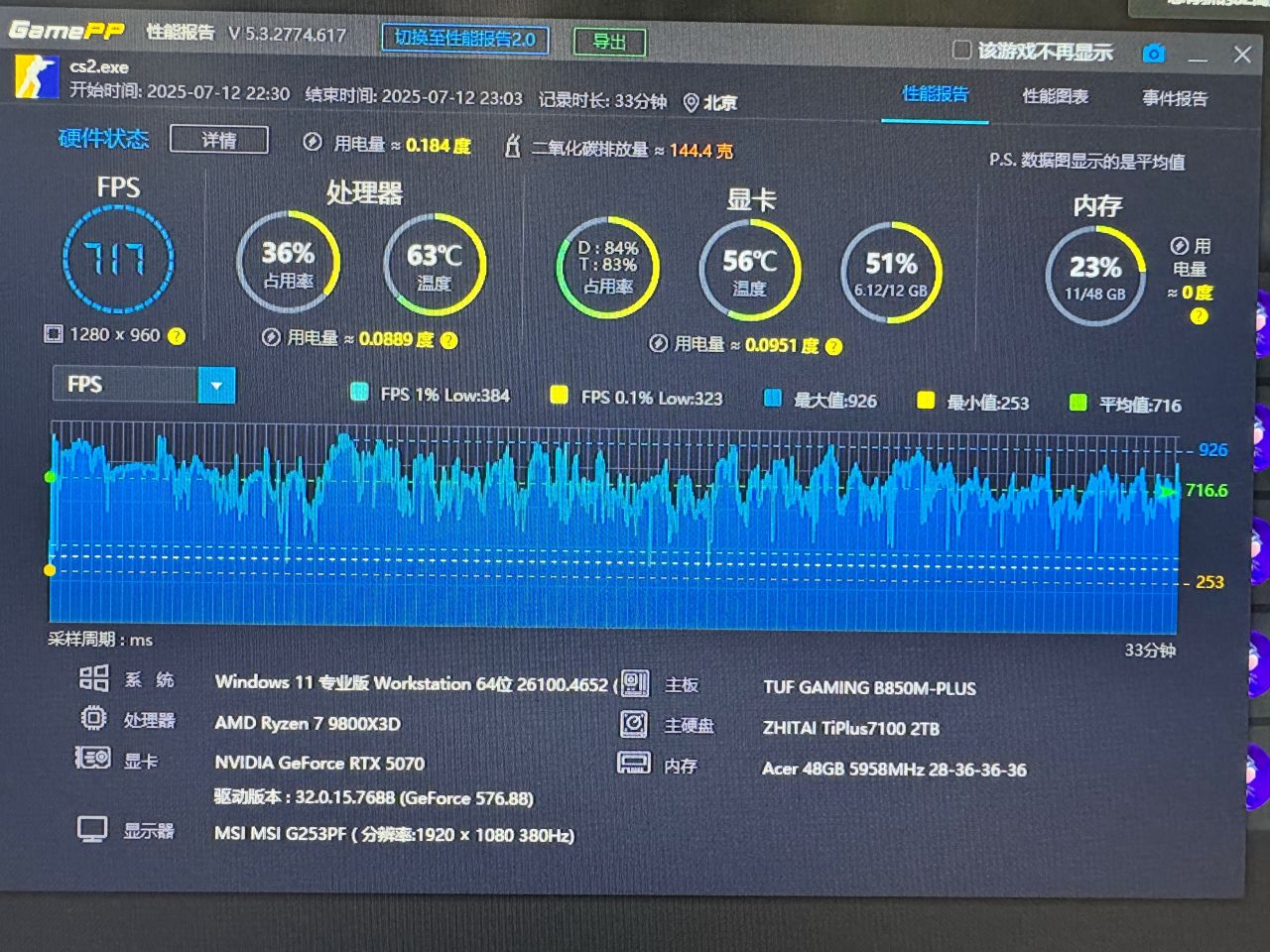Click the TUF GAMING B850M-PLUS text
This screenshot has width=1270, height=952.
tap(869, 688)
